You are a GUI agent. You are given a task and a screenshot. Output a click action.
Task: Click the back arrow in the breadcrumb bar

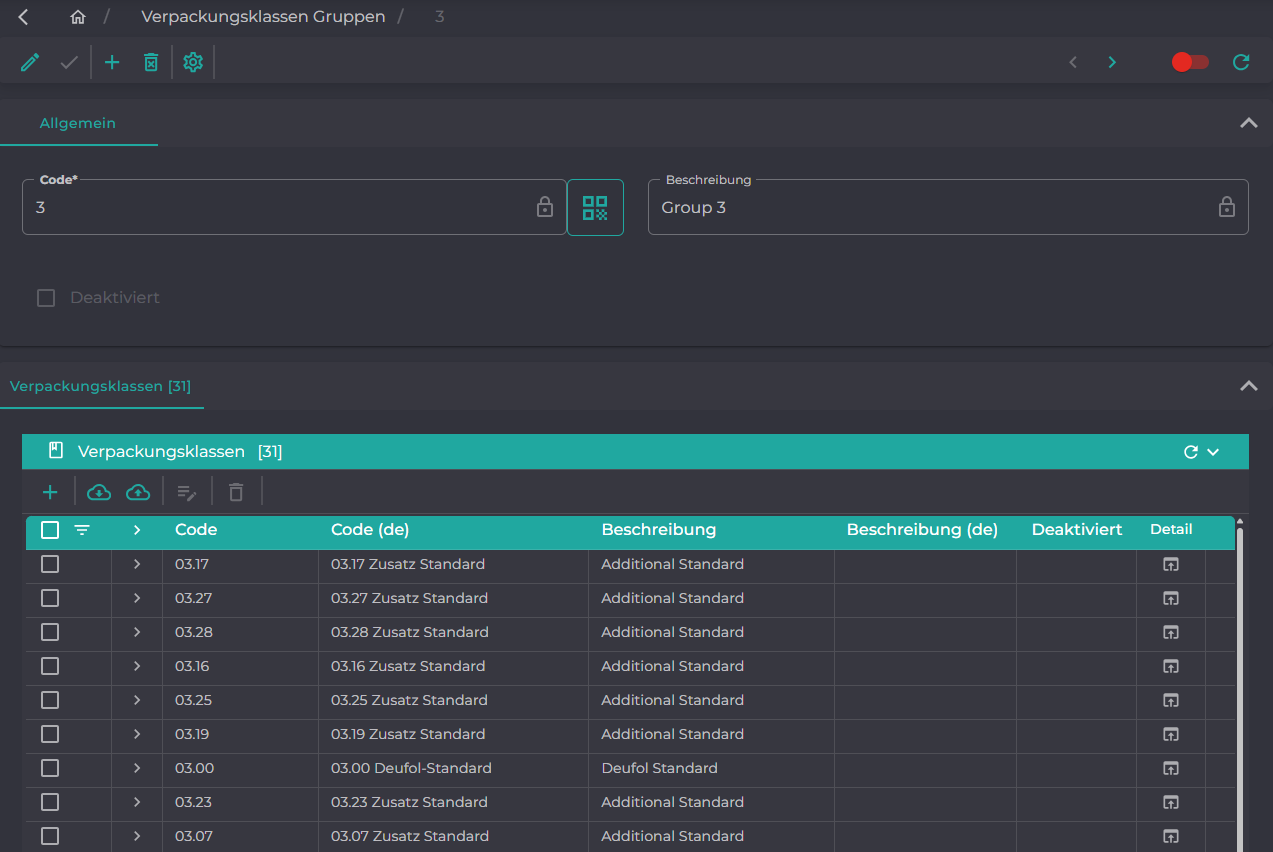coord(23,17)
